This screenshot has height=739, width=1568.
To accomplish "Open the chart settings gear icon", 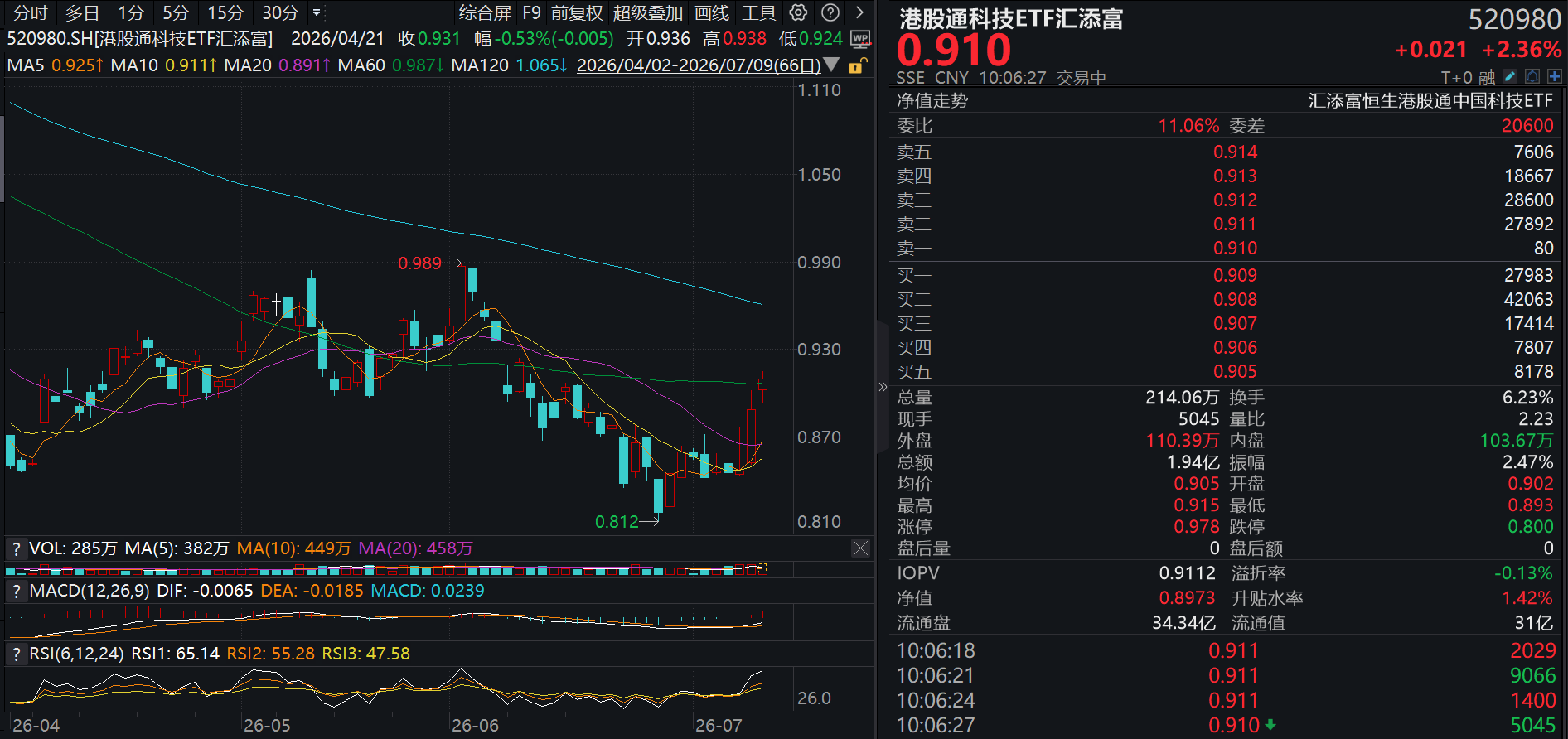I will 798,12.
